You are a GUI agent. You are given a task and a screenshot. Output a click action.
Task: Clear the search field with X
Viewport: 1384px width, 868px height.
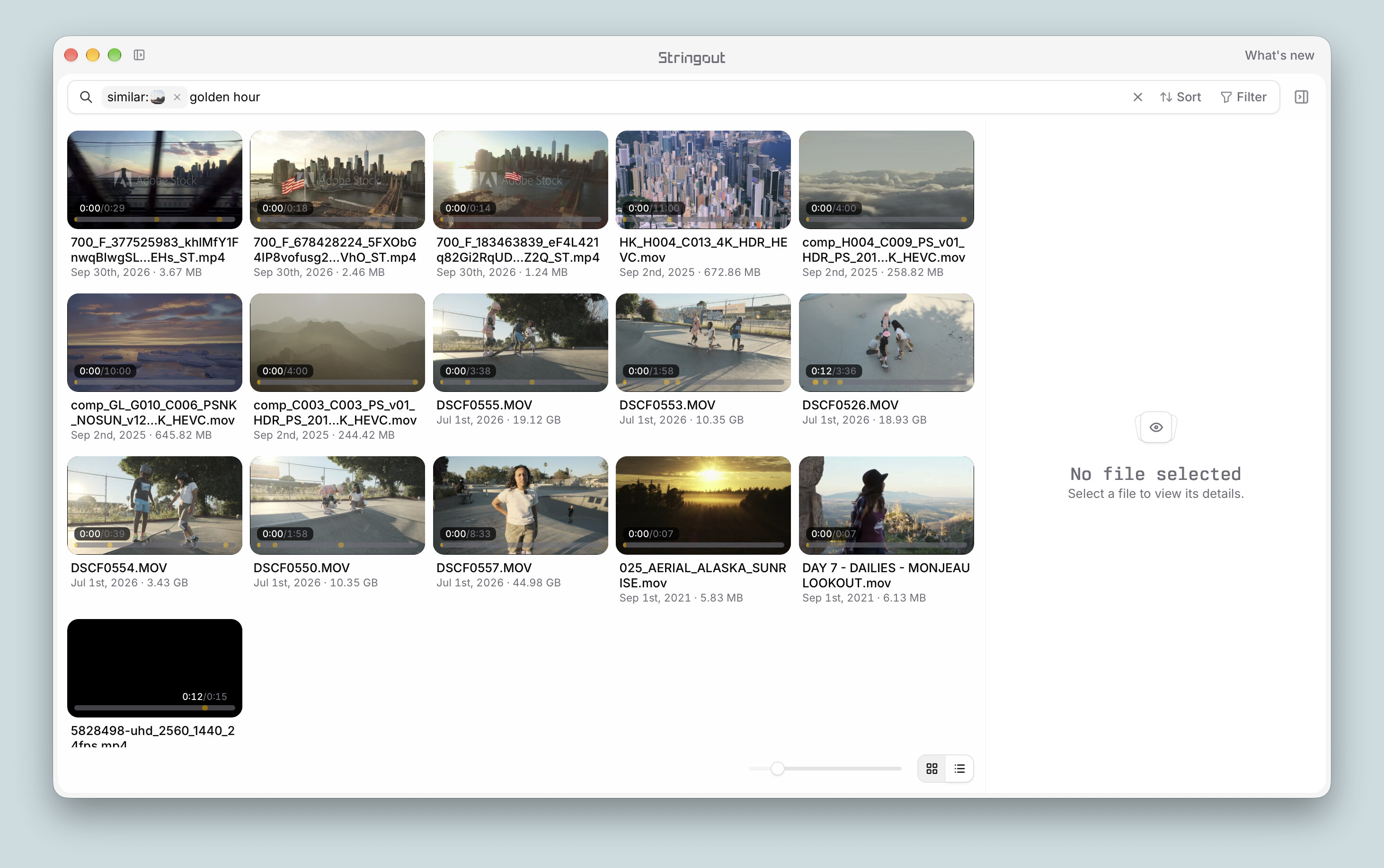coord(1137,97)
